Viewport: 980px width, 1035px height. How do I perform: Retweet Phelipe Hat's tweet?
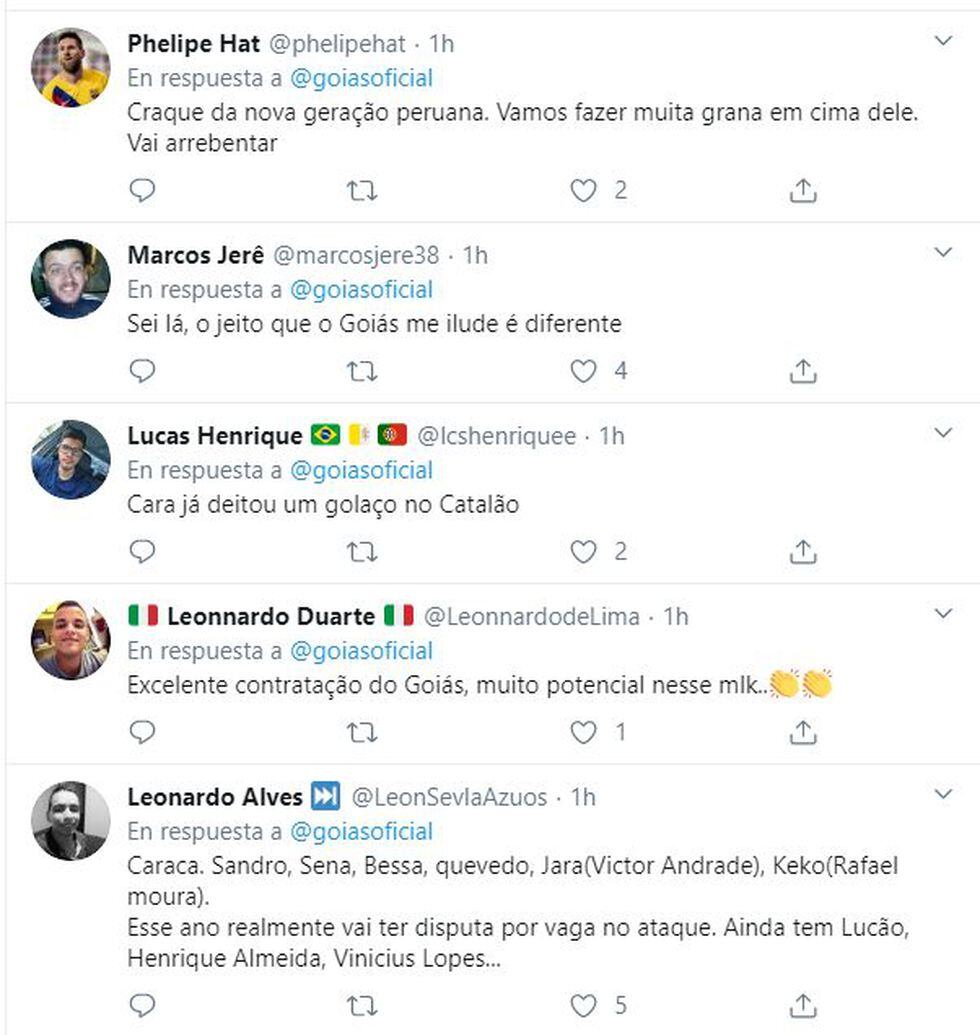point(362,190)
